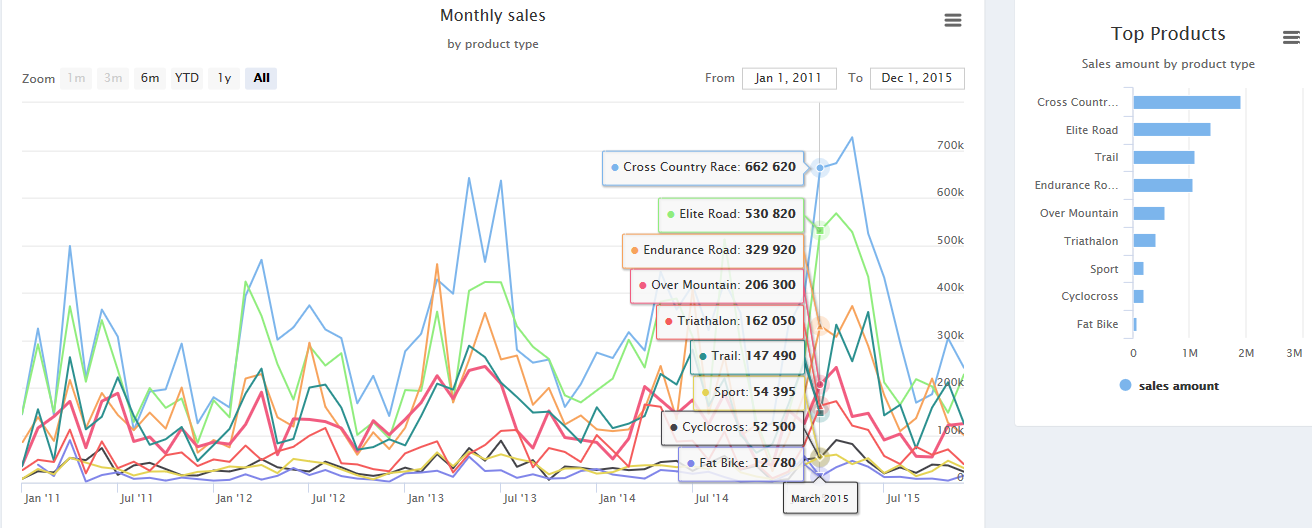1312x528 pixels.
Task: Click the 1m zoom button
Action: click(75, 78)
